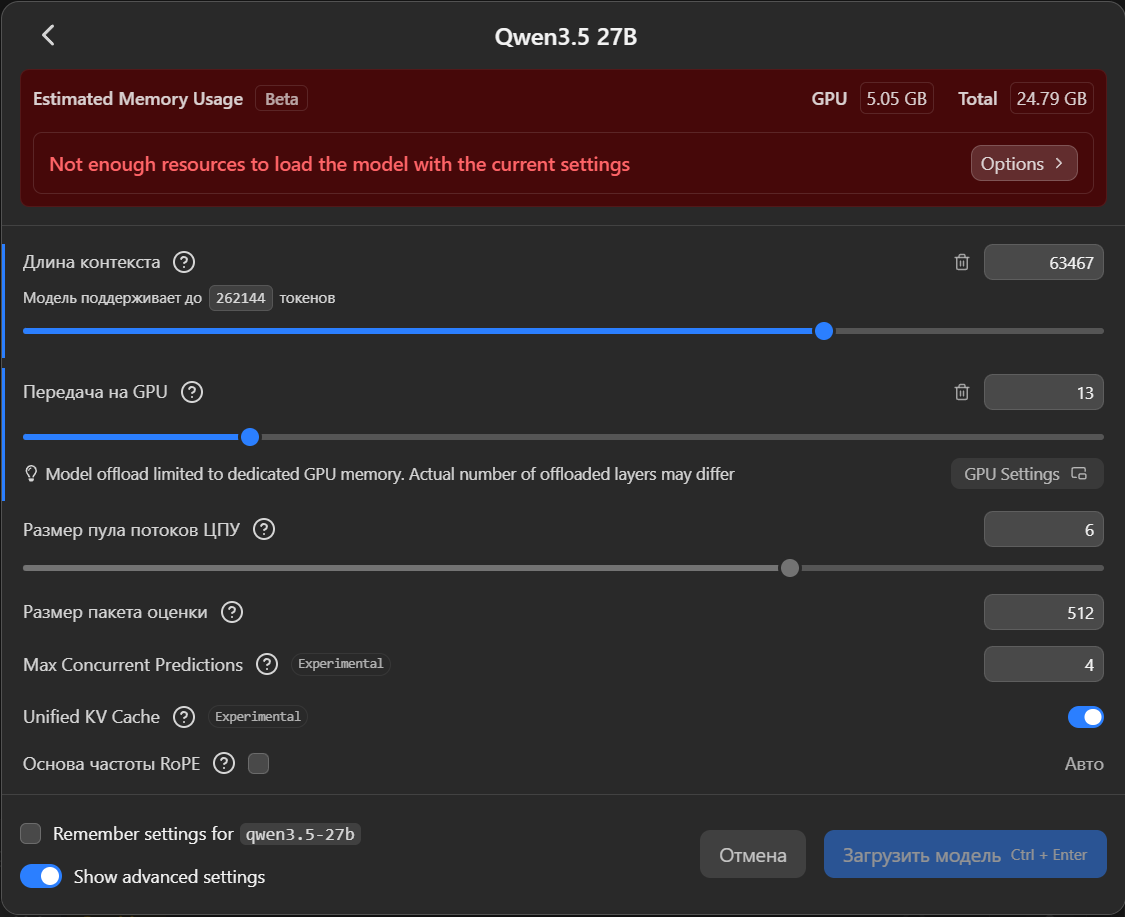Expand the Options menu in memory warning
Image resolution: width=1125 pixels, height=917 pixels.
tap(1023, 164)
